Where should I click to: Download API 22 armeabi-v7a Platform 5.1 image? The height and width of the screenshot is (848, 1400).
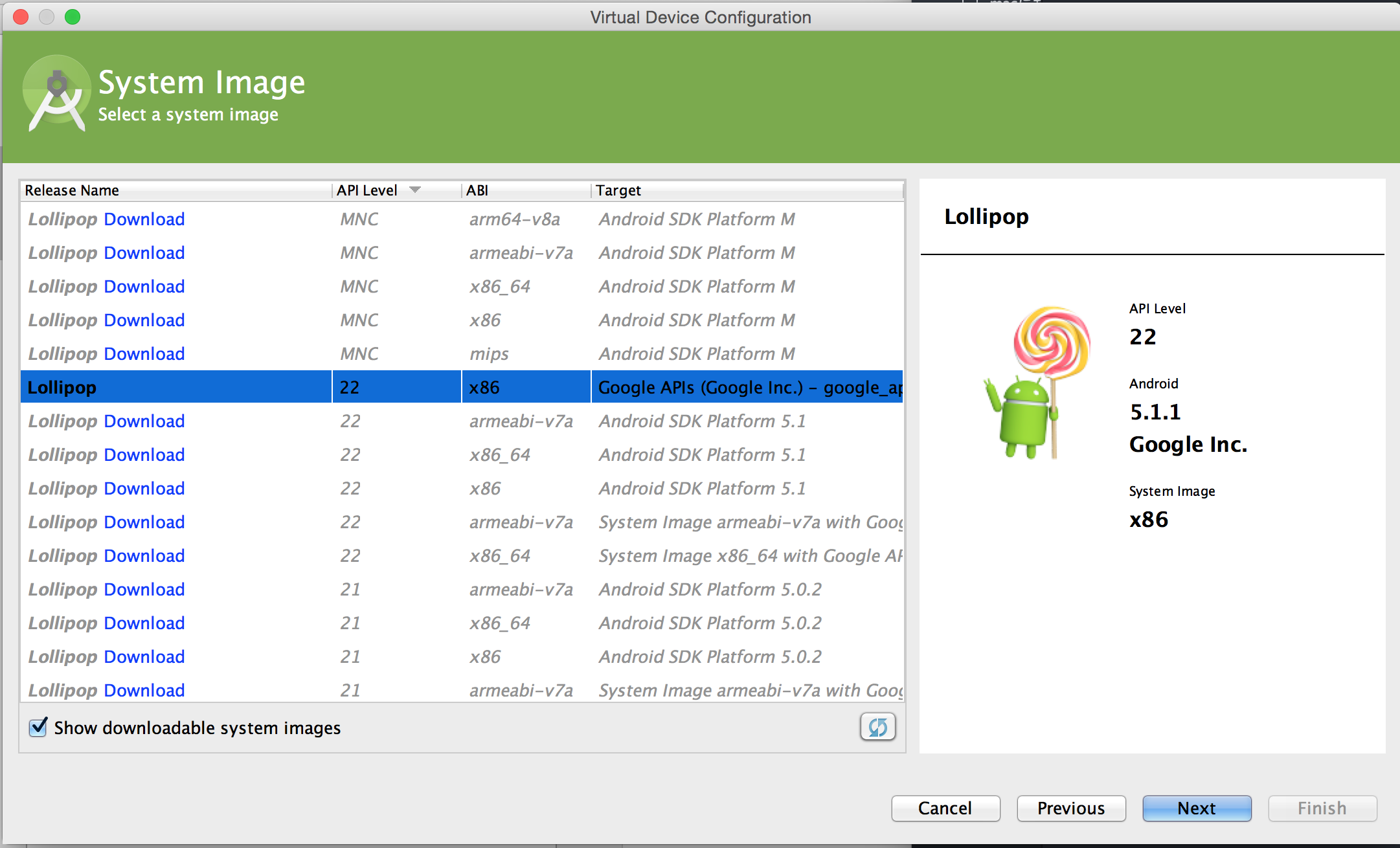coord(144,421)
